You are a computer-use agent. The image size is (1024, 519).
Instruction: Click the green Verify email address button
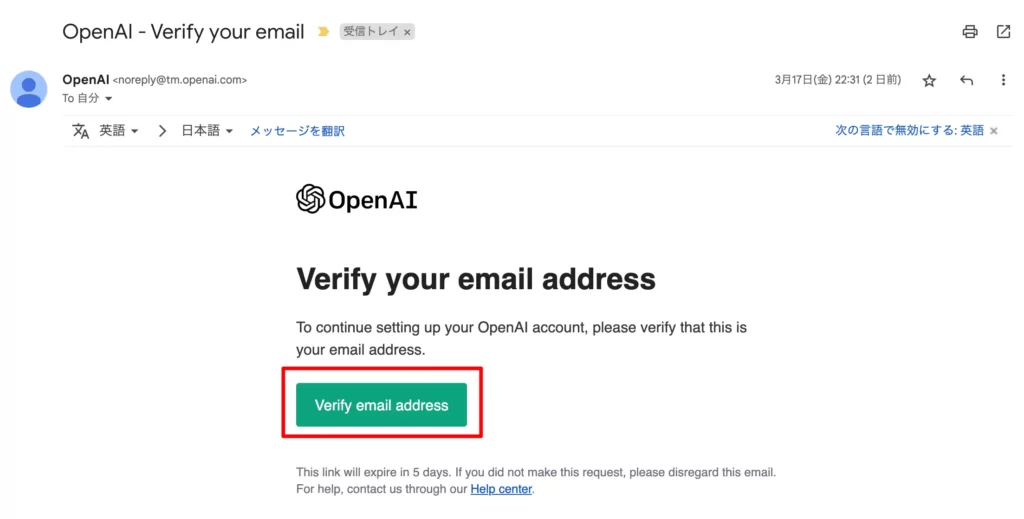381,405
